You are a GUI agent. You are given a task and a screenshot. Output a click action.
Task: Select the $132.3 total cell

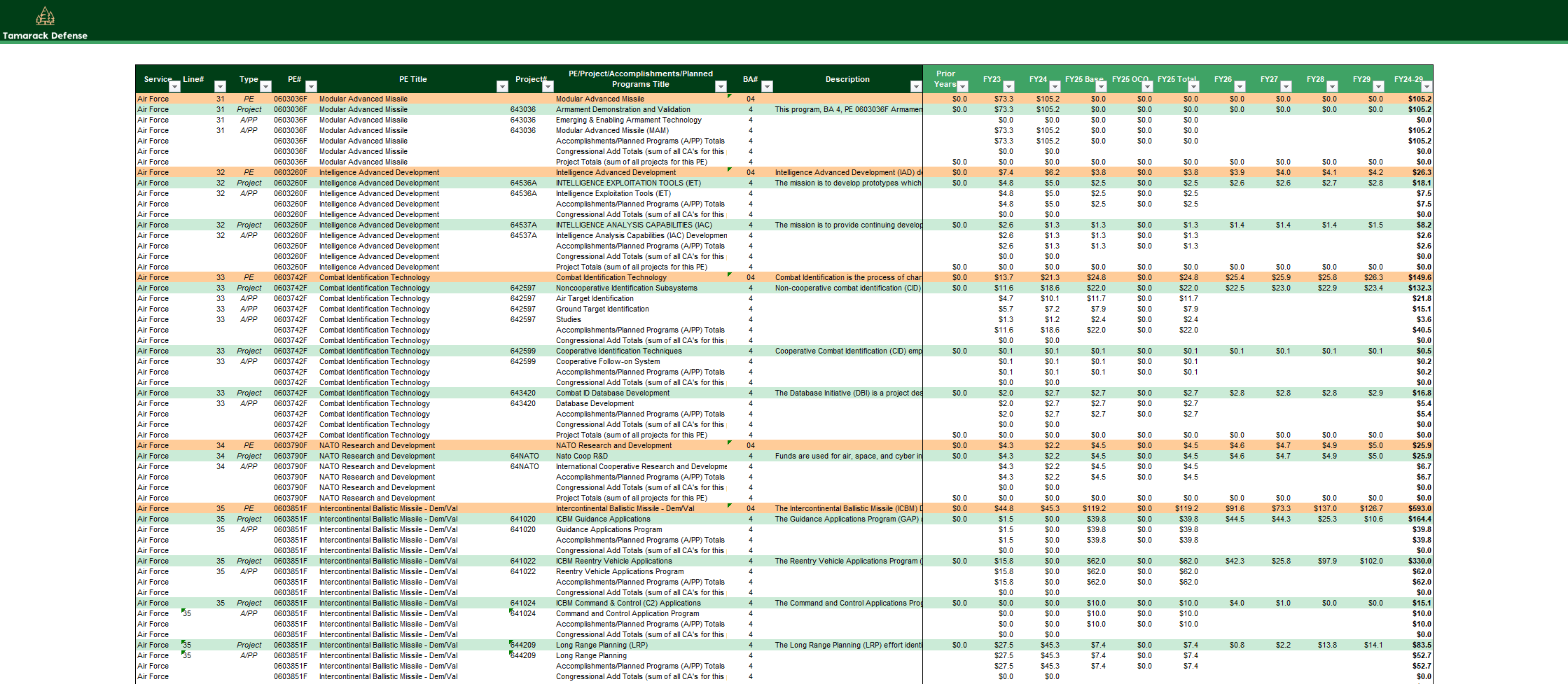[x=1410, y=288]
